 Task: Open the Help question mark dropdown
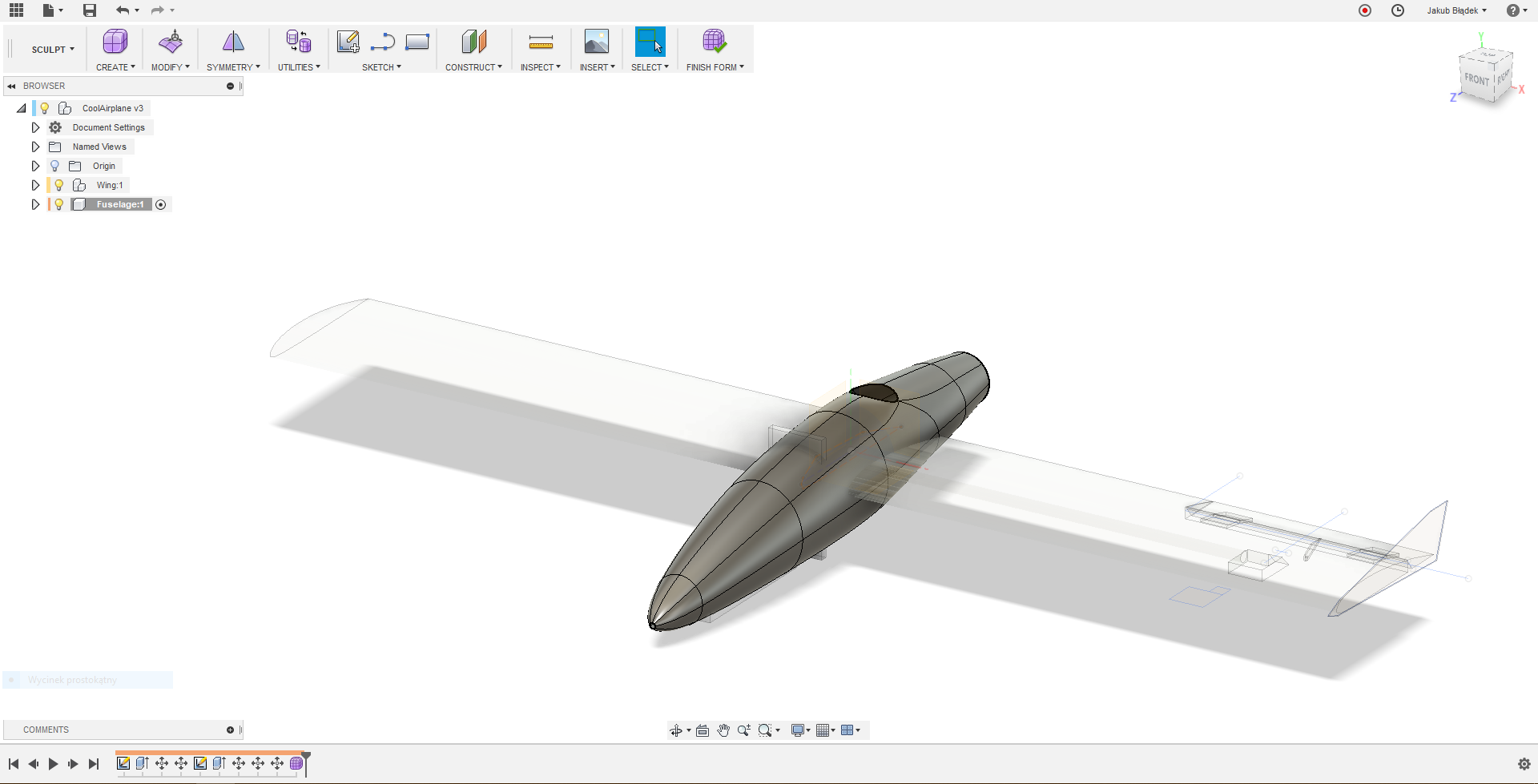click(x=1516, y=10)
